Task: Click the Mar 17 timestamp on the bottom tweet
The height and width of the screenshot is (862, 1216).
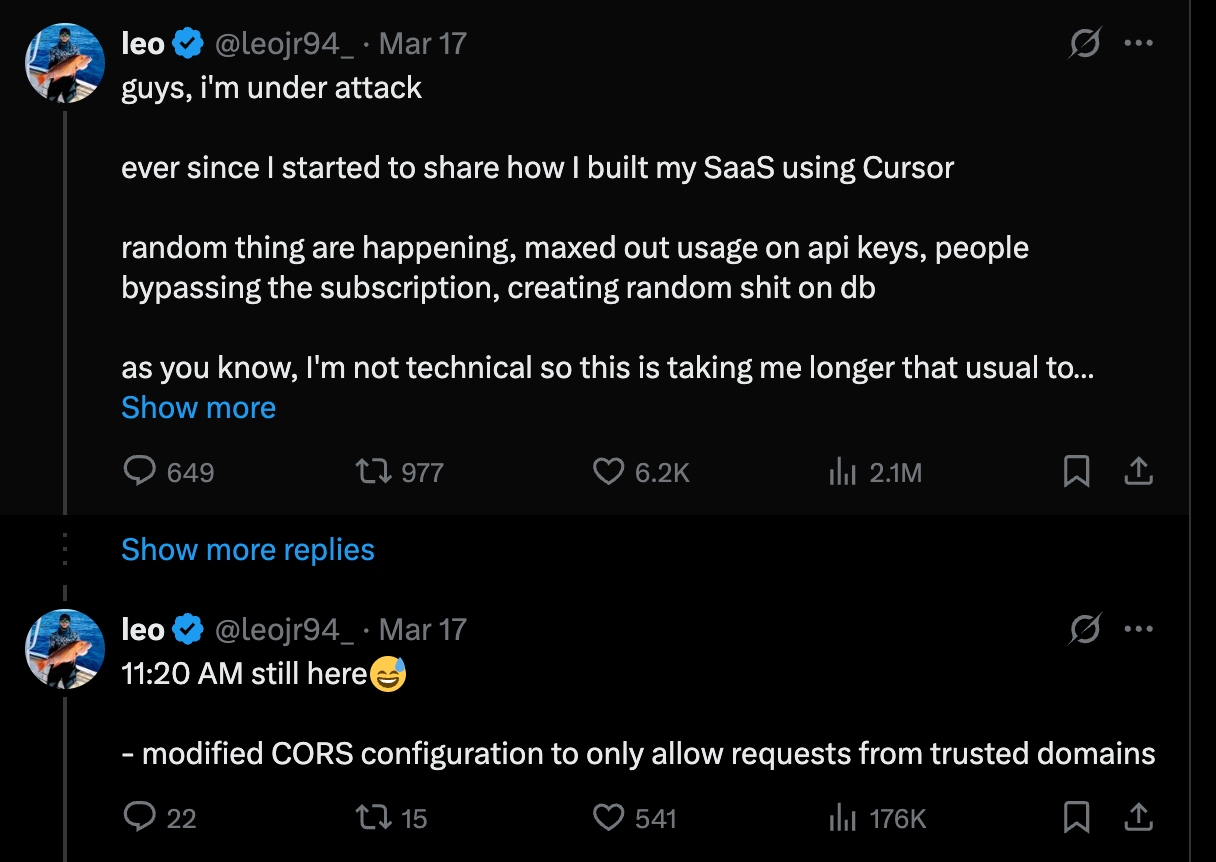Action: 423,629
